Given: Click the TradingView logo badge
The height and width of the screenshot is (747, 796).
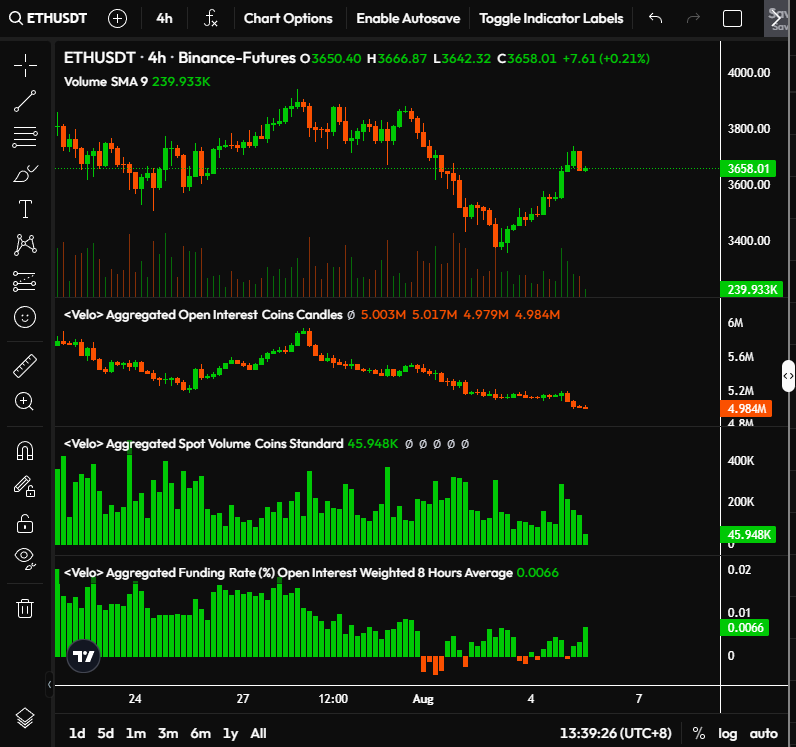Looking at the screenshot, I should point(83,656).
